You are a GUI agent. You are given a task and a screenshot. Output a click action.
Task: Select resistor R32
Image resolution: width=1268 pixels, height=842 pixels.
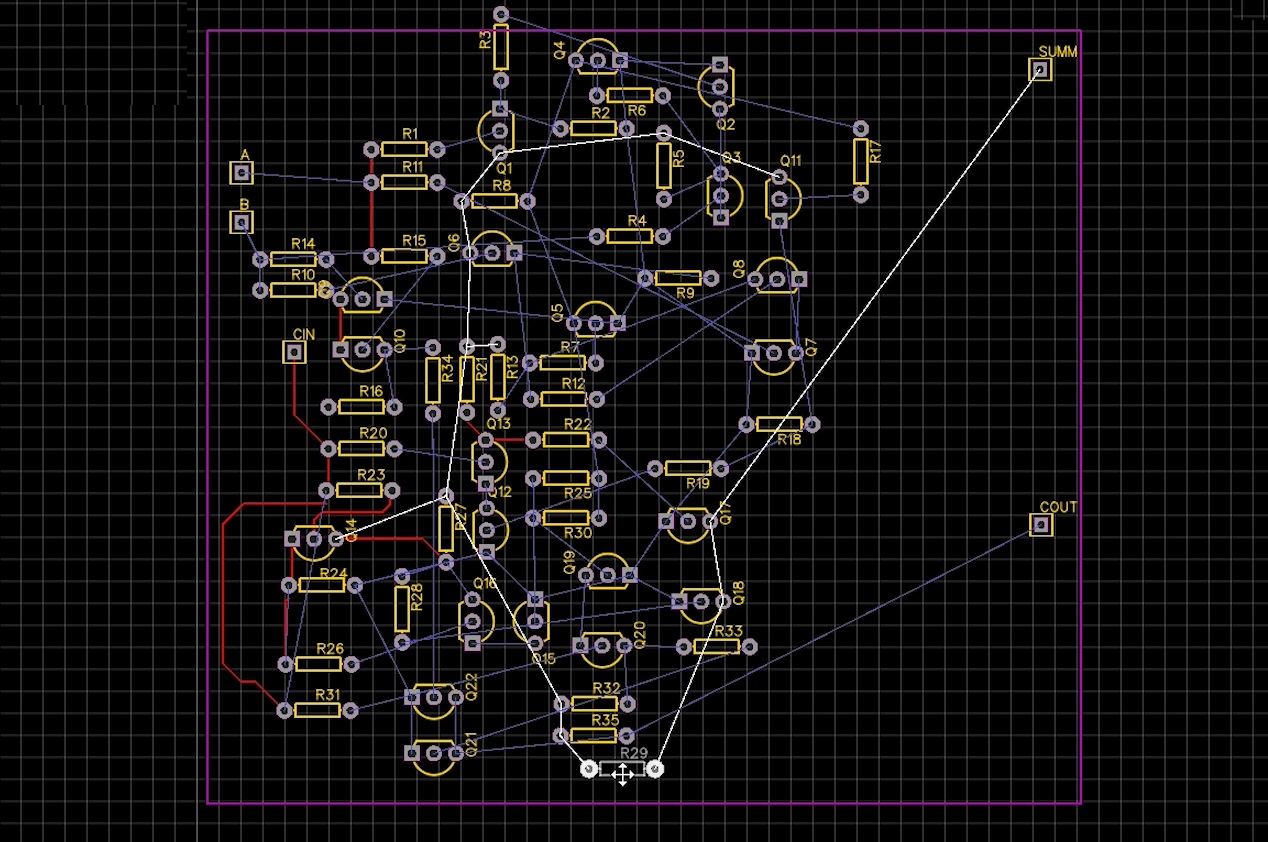tap(595, 704)
